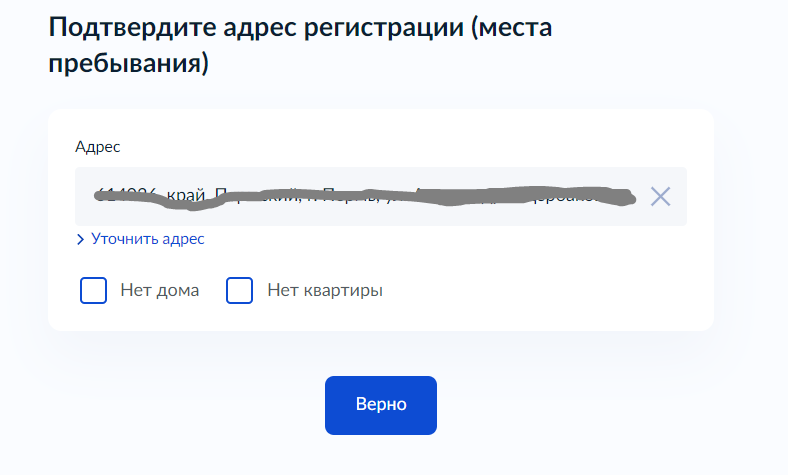
Task: Focus the address input field
Action: point(360,196)
